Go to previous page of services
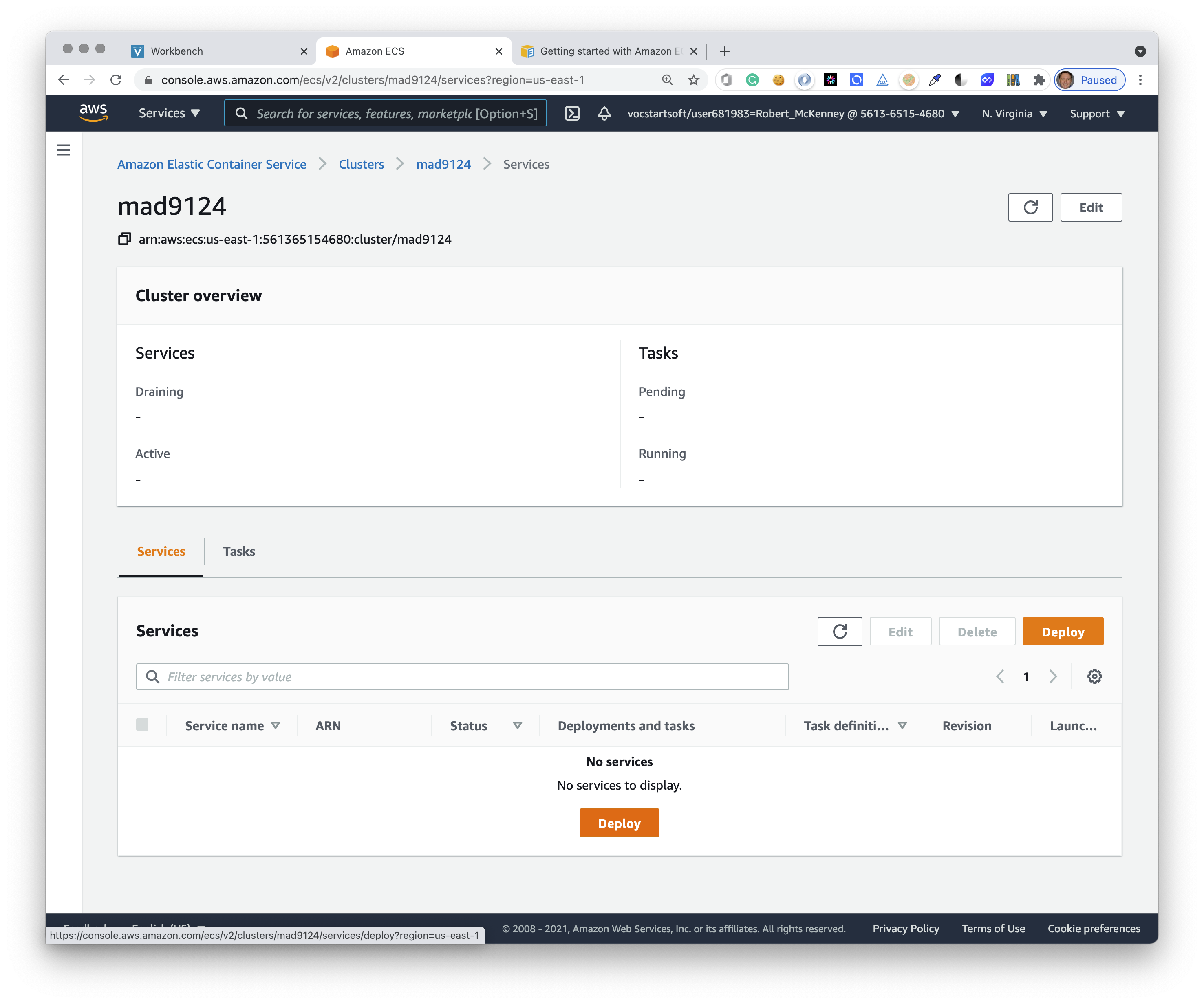Image resolution: width=1204 pixels, height=1004 pixels. [1000, 677]
